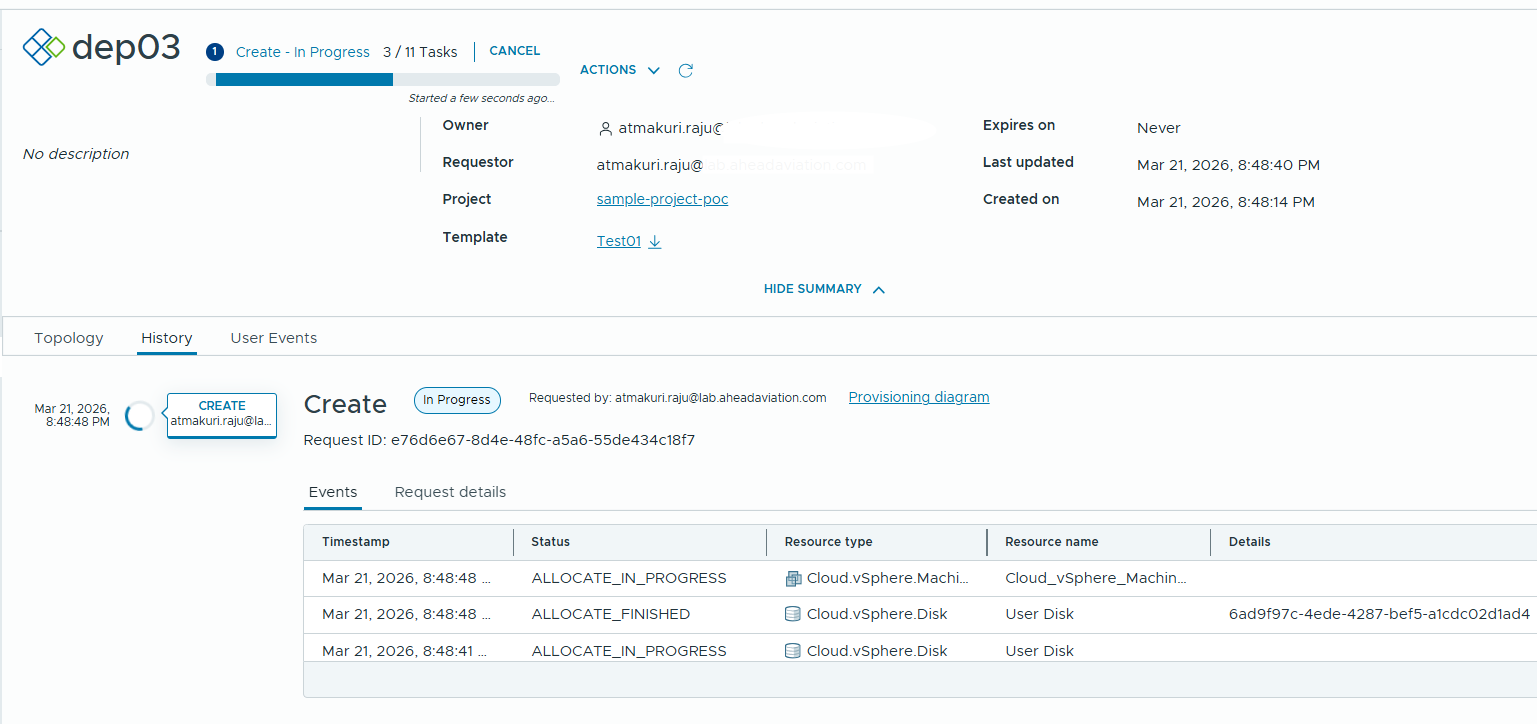Select the History tab
Viewport: 1537px width, 724px height.
tap(167, 338)
